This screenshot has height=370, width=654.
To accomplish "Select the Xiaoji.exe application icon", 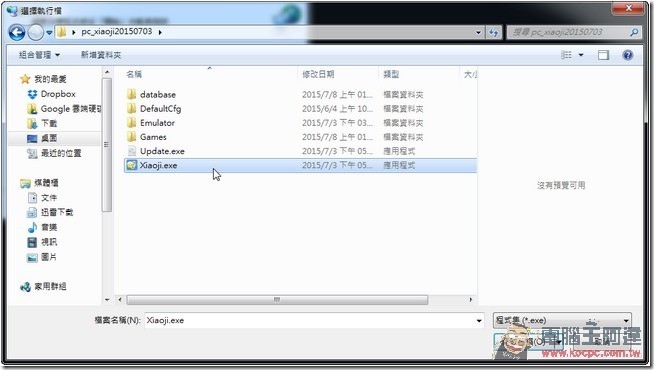I will (132, 165).
